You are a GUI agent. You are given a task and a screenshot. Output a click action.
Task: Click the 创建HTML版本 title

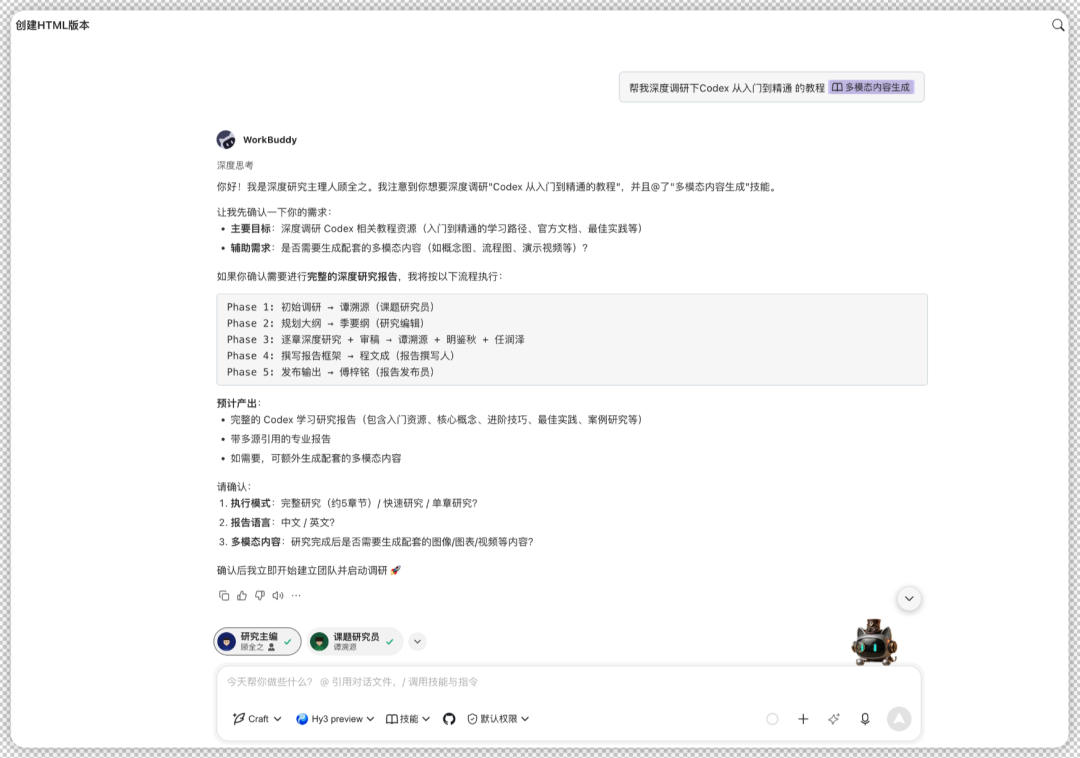coord(52,25)
